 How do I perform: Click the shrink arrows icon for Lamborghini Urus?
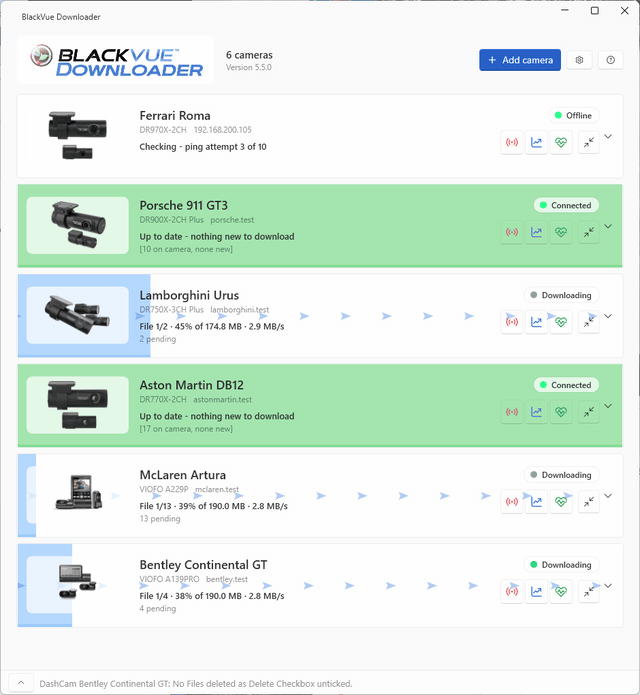pyautogui.click(x=589, y=322)
